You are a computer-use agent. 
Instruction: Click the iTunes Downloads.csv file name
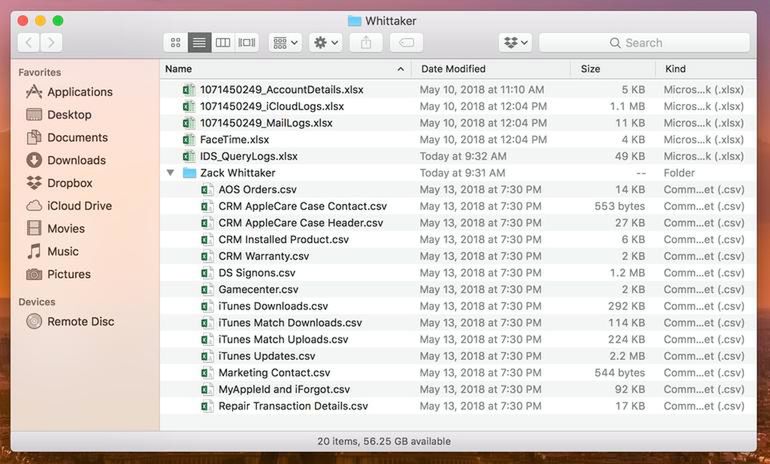(x=273, y=306)
